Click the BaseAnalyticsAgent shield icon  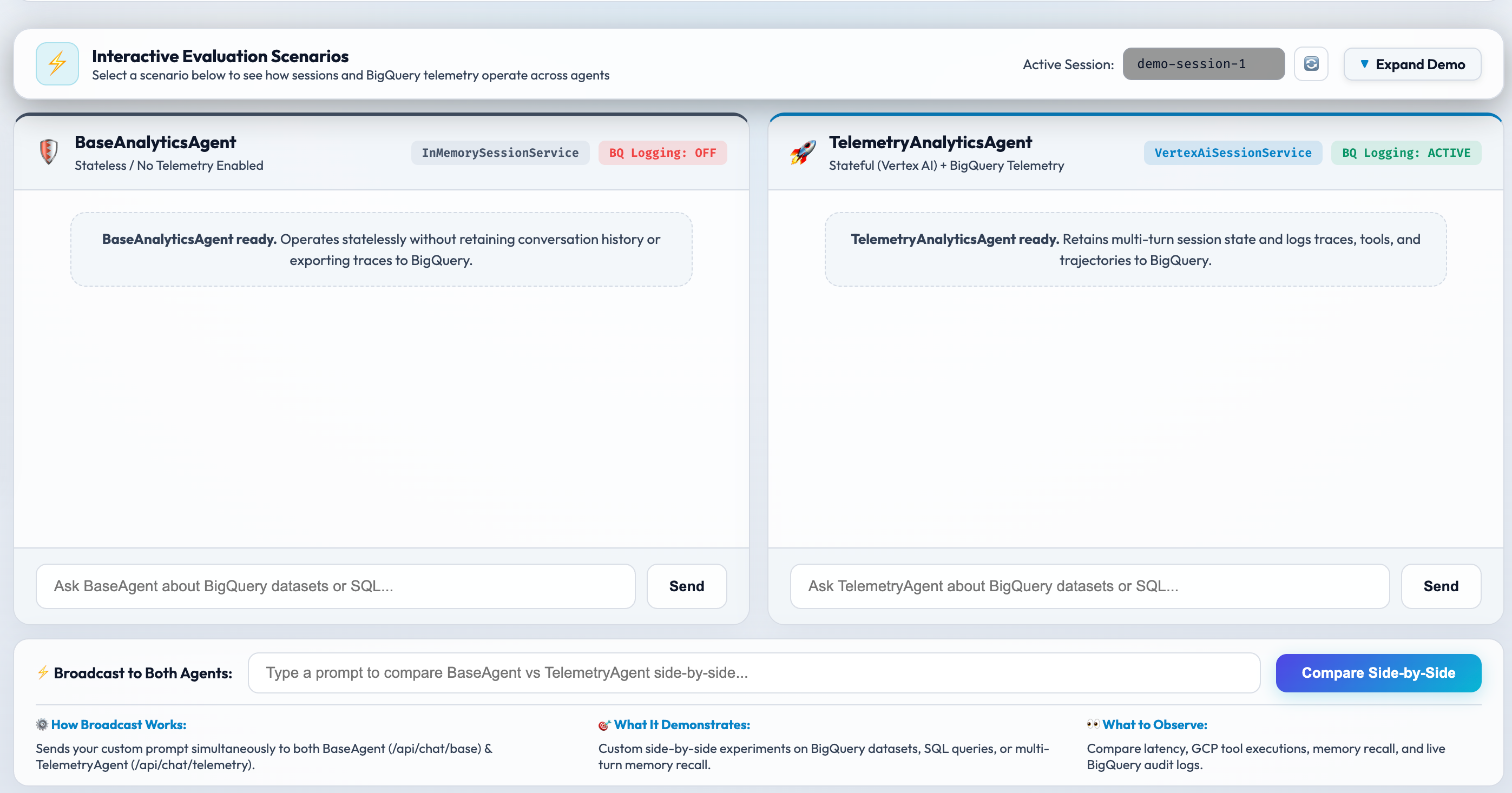[x=49, y=152]
